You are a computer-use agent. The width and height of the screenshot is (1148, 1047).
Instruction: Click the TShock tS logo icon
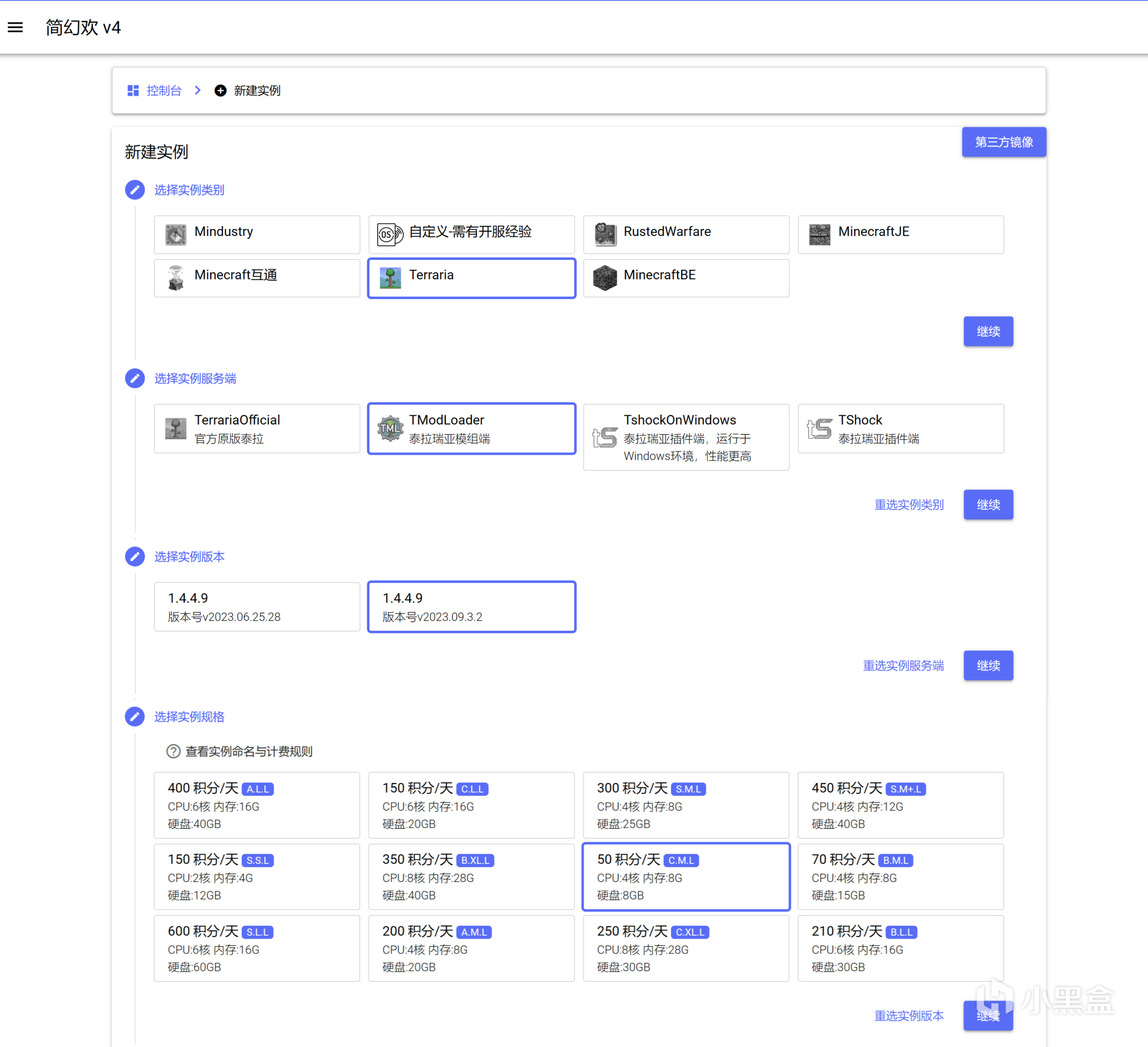tap(819, 428)
